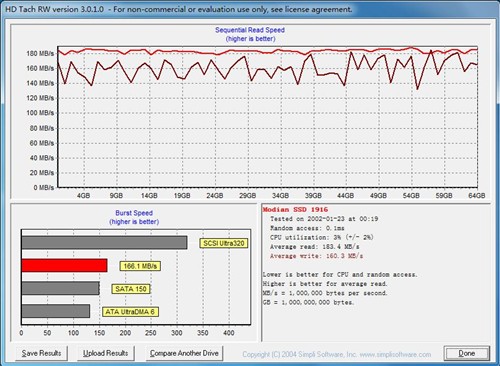500x366 pixels.
Task: Click the Save Results button
Action: (x=41, y=353)
